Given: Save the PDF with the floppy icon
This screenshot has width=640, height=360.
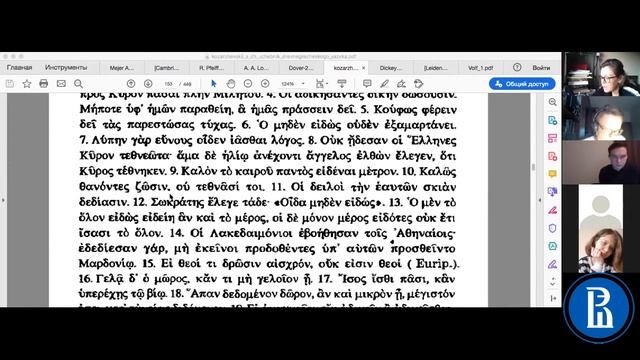Looking at the screenshot, I should [x=10, y=84].
